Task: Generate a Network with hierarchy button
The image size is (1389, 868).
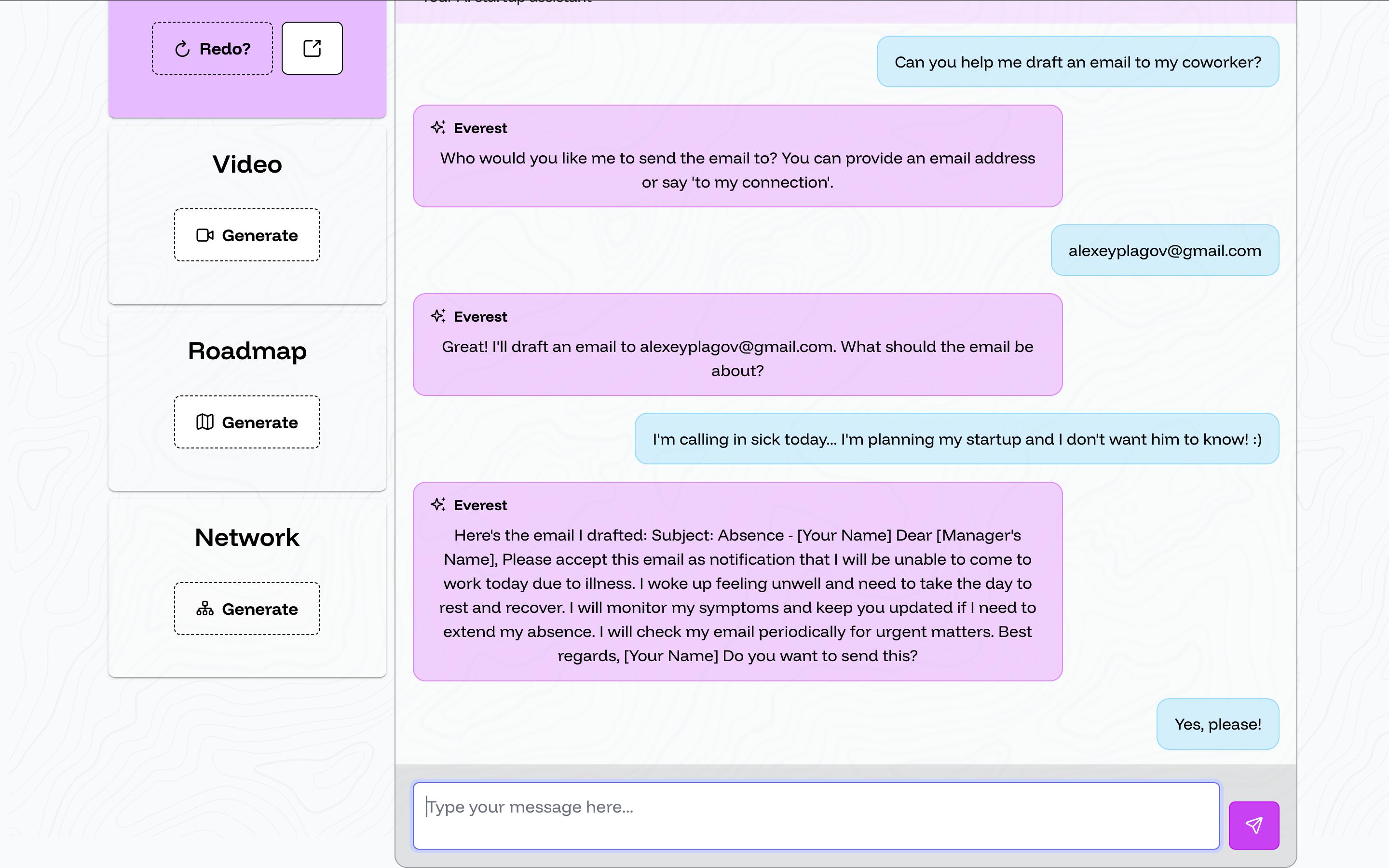Action: click(247, 609)
